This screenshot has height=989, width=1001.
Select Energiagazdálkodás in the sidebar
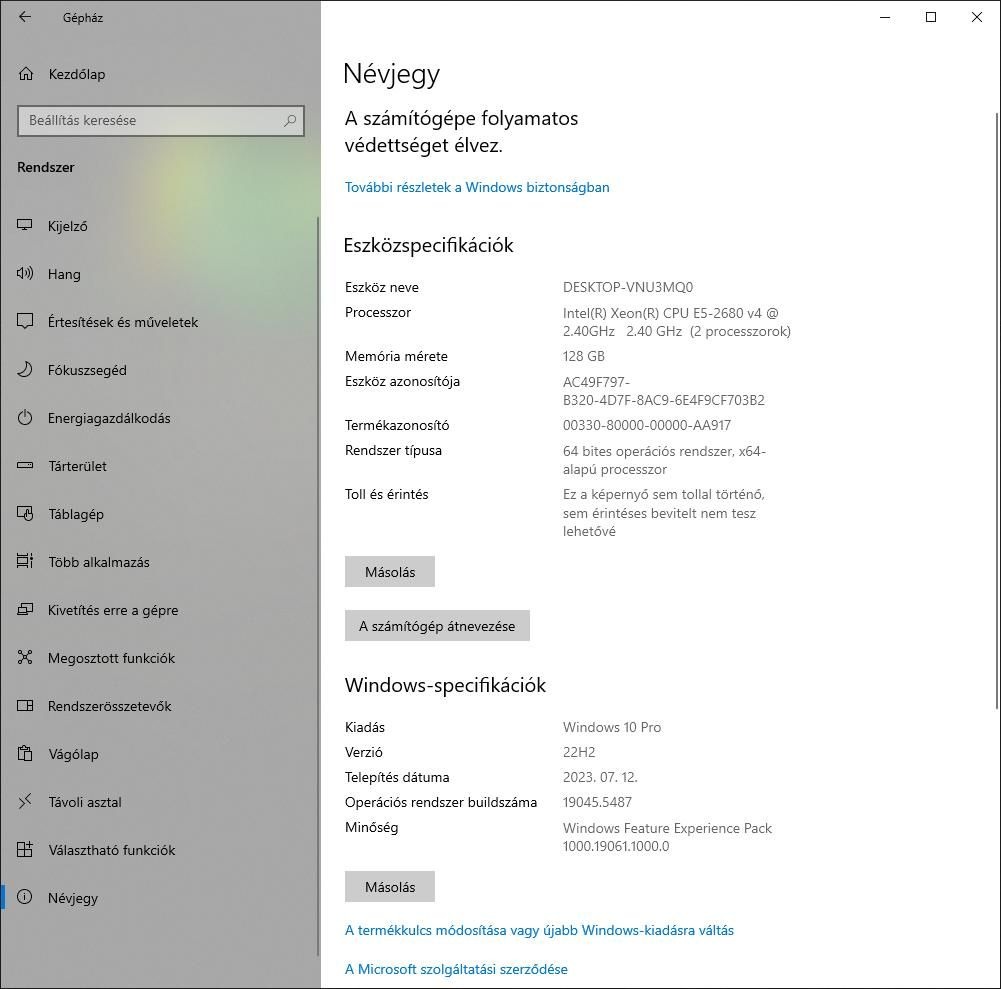160,418
